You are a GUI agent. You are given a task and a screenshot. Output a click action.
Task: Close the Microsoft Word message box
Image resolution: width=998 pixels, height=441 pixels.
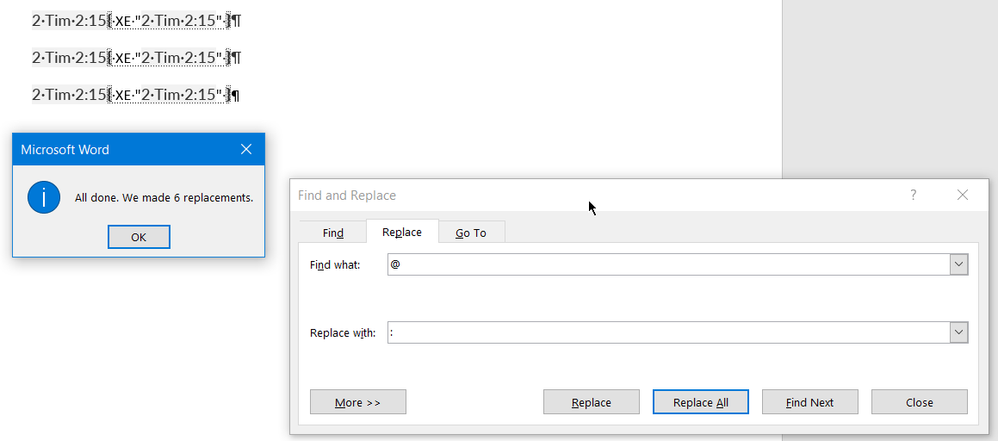coord(246,150)
